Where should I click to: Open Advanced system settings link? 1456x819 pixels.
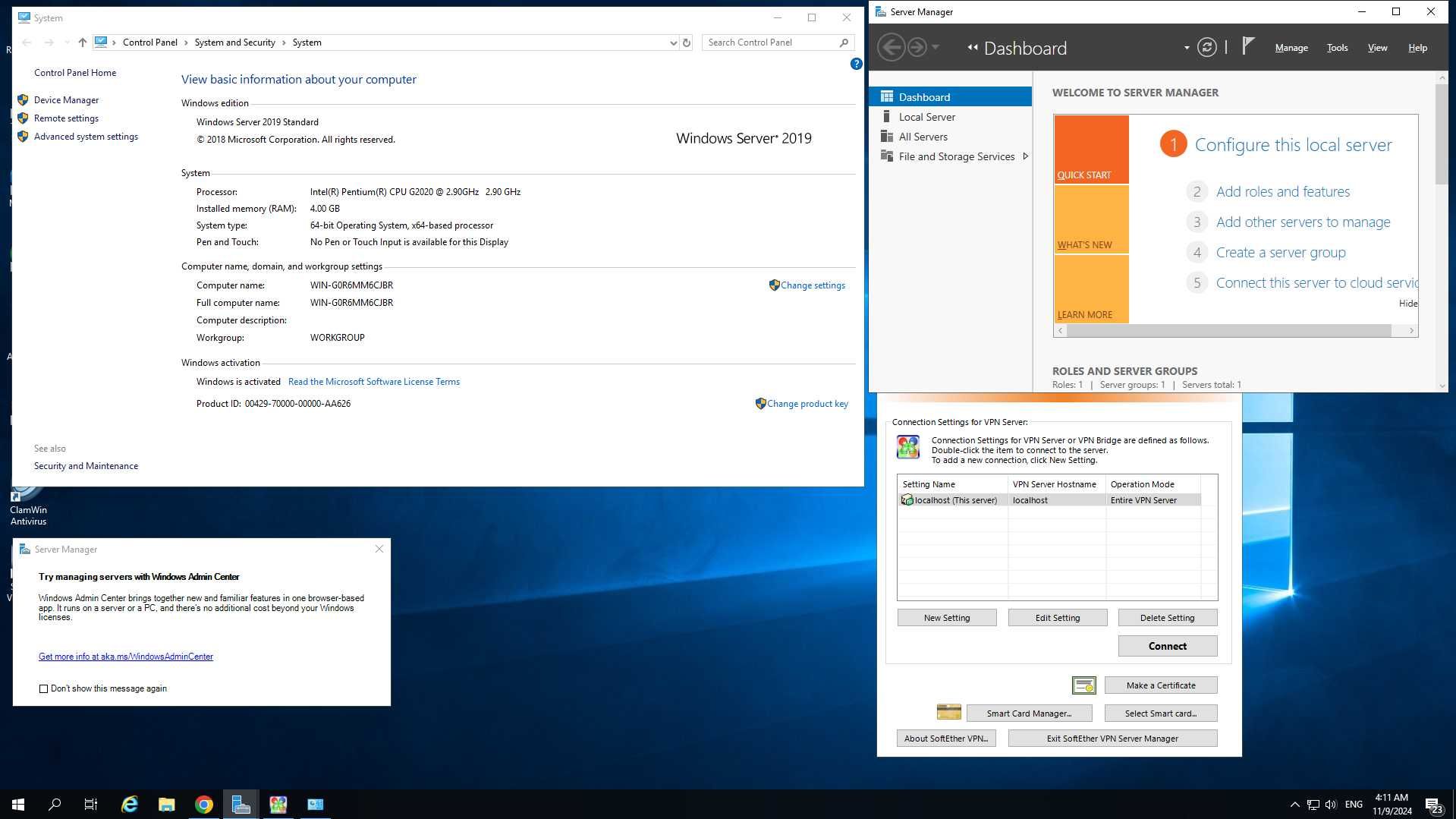point(86,137)
